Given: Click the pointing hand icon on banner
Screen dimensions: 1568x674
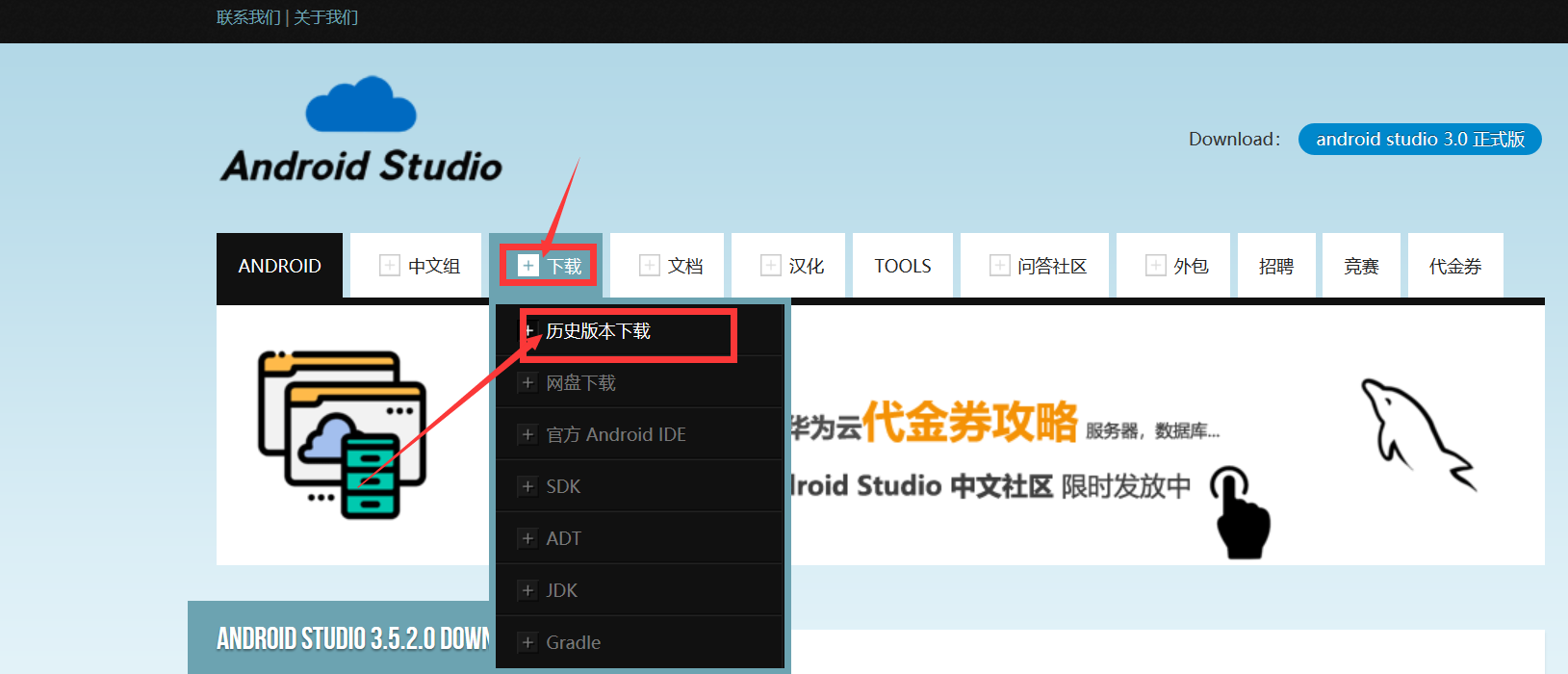Looking at the screenshot, I should [x=1242, y=512].
